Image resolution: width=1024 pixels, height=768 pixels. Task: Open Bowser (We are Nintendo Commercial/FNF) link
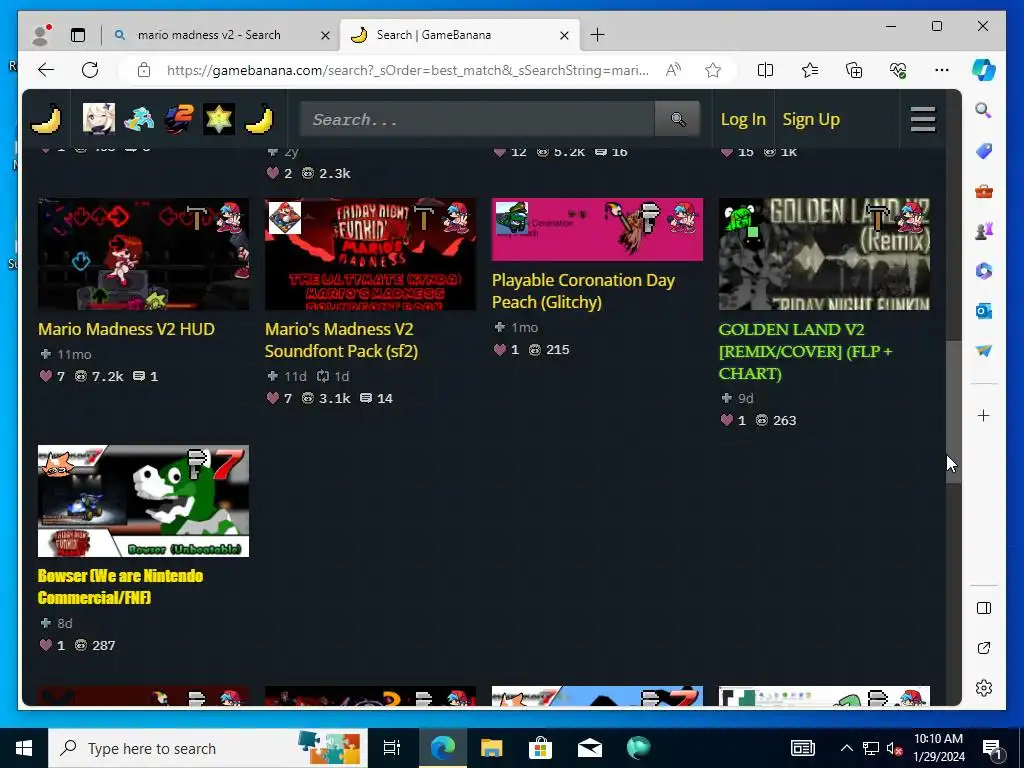121,586
